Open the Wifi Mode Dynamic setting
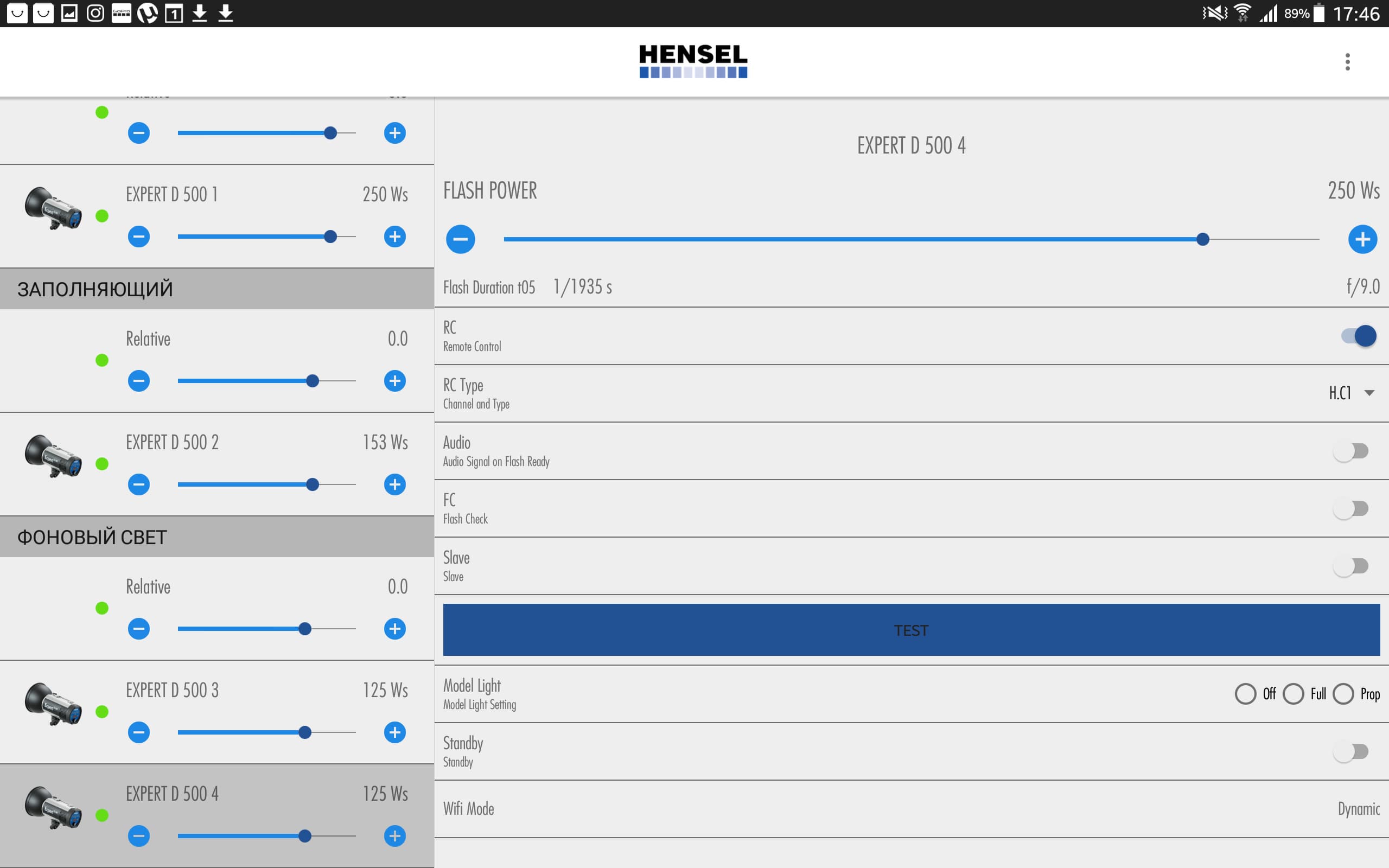Viewport: 1389px width, 868px height. (1358, 809)
